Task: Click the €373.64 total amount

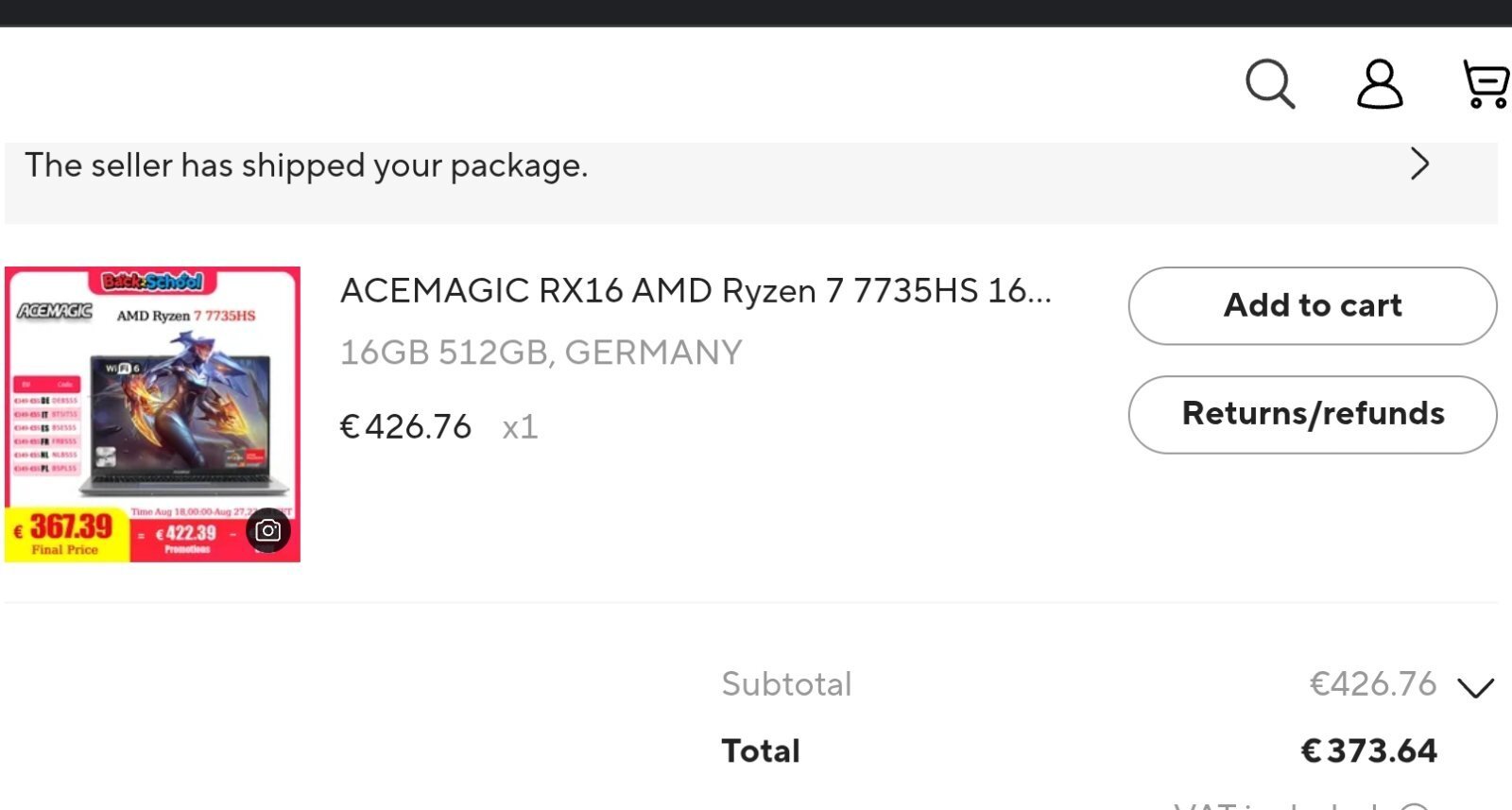Action: [1369, 751]
